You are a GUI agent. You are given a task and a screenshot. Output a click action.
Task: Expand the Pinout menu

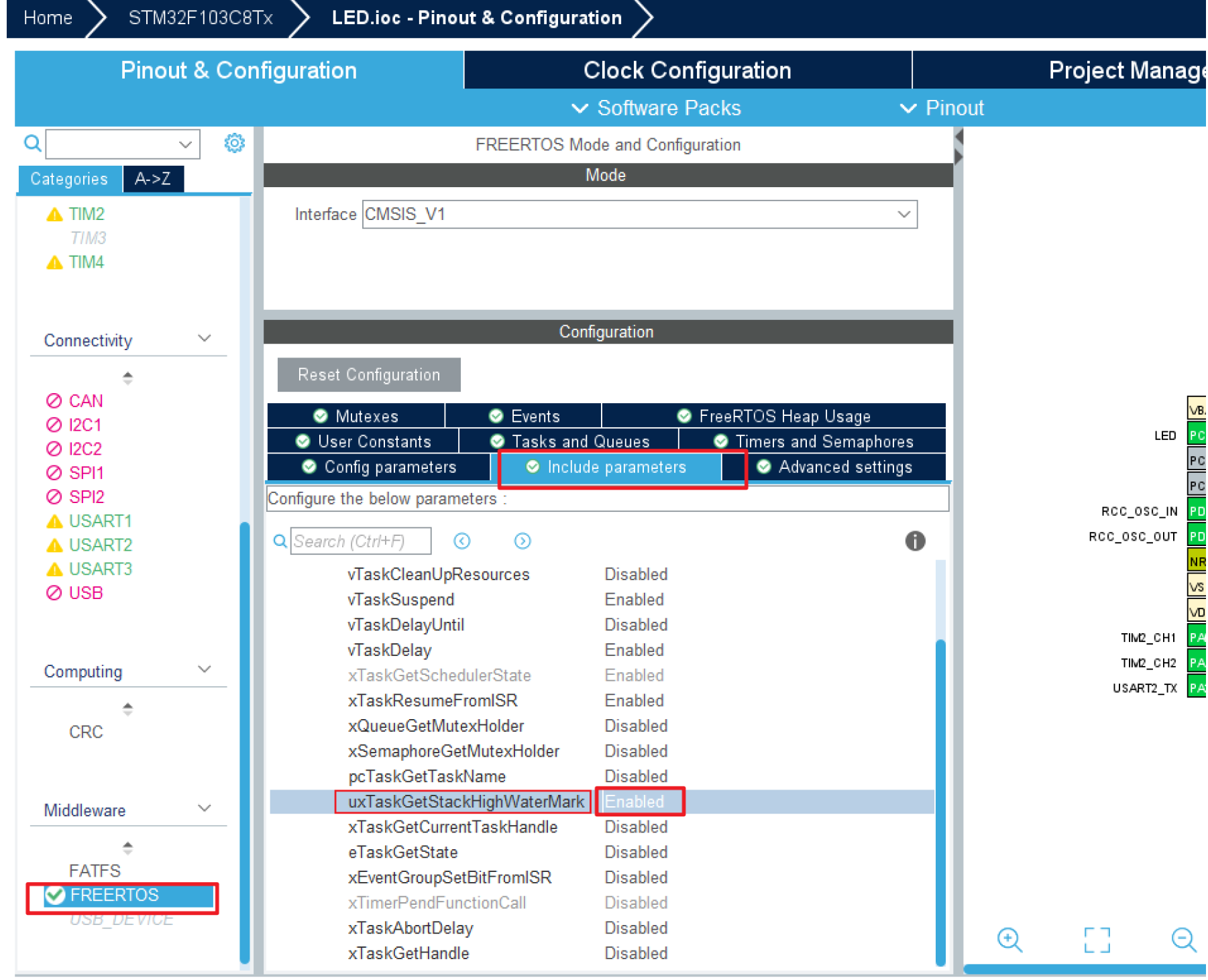942,108
